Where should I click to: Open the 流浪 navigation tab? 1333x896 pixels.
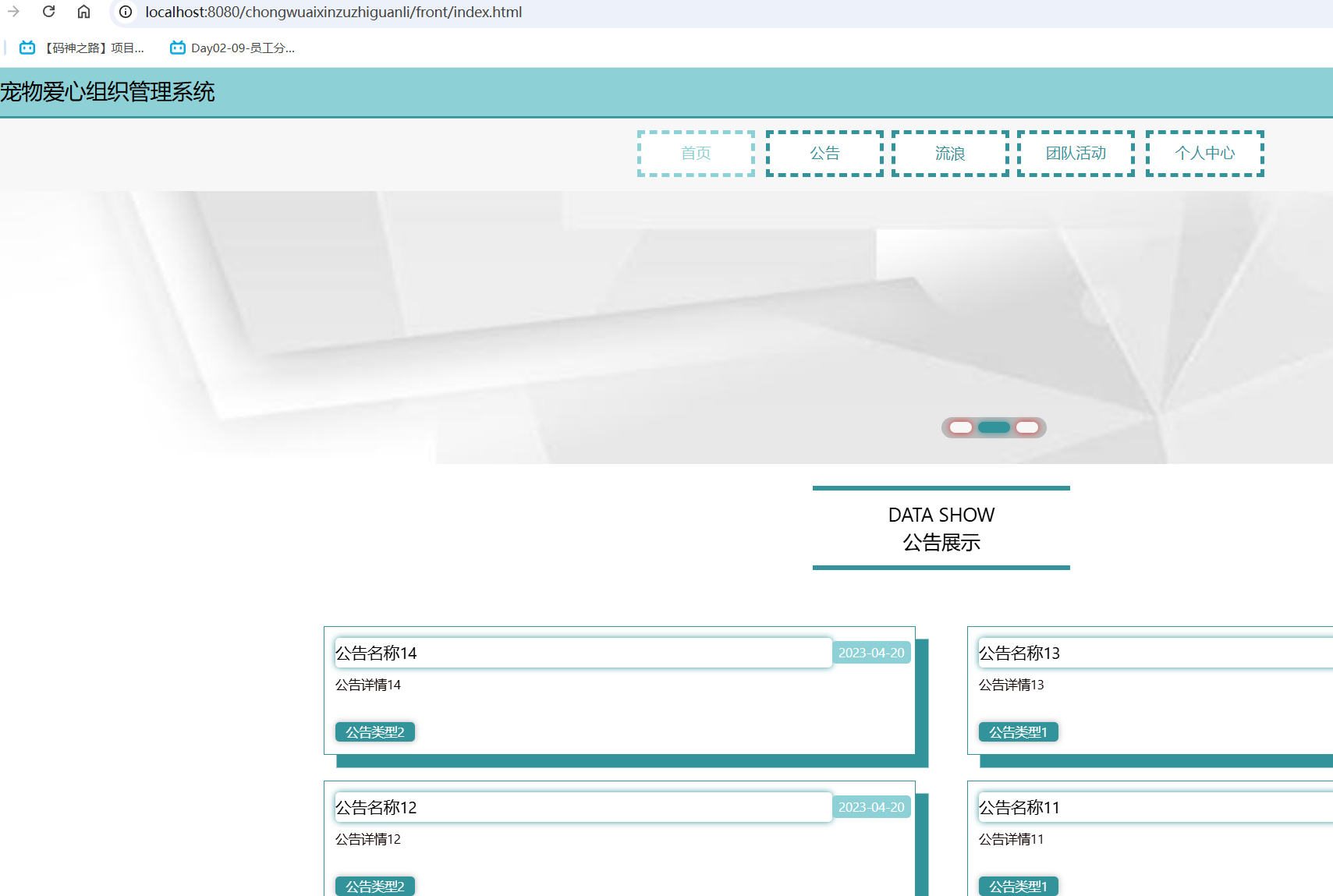coord(950,154)
